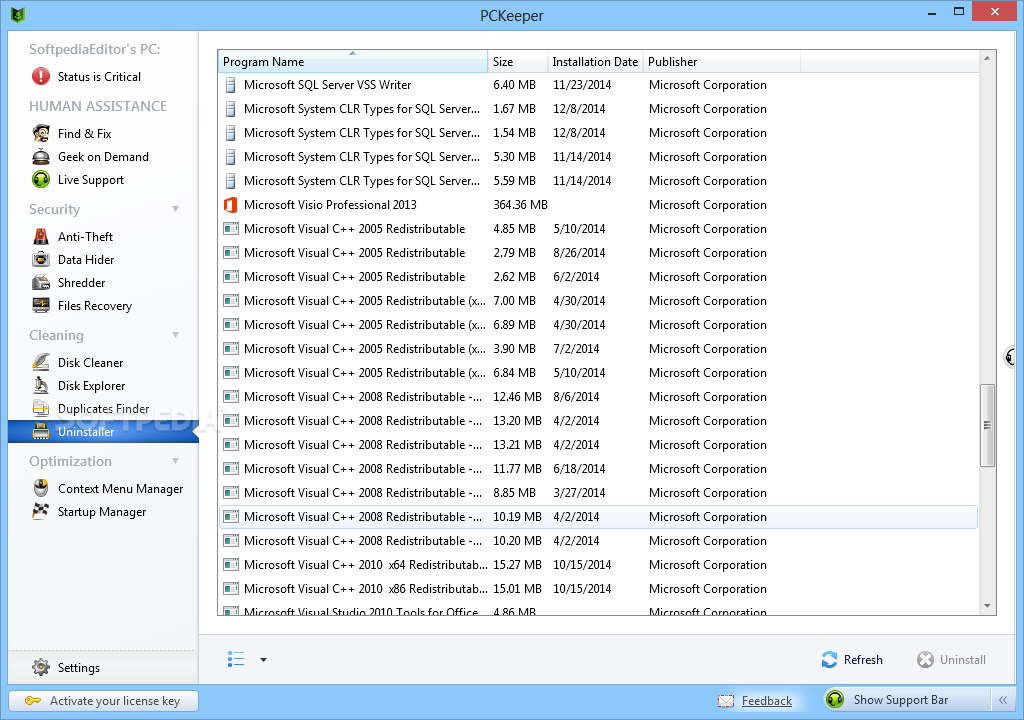Select the 5.59 MB CLR Types row
The image size is (1024, 720).
(x=598, y=181)
